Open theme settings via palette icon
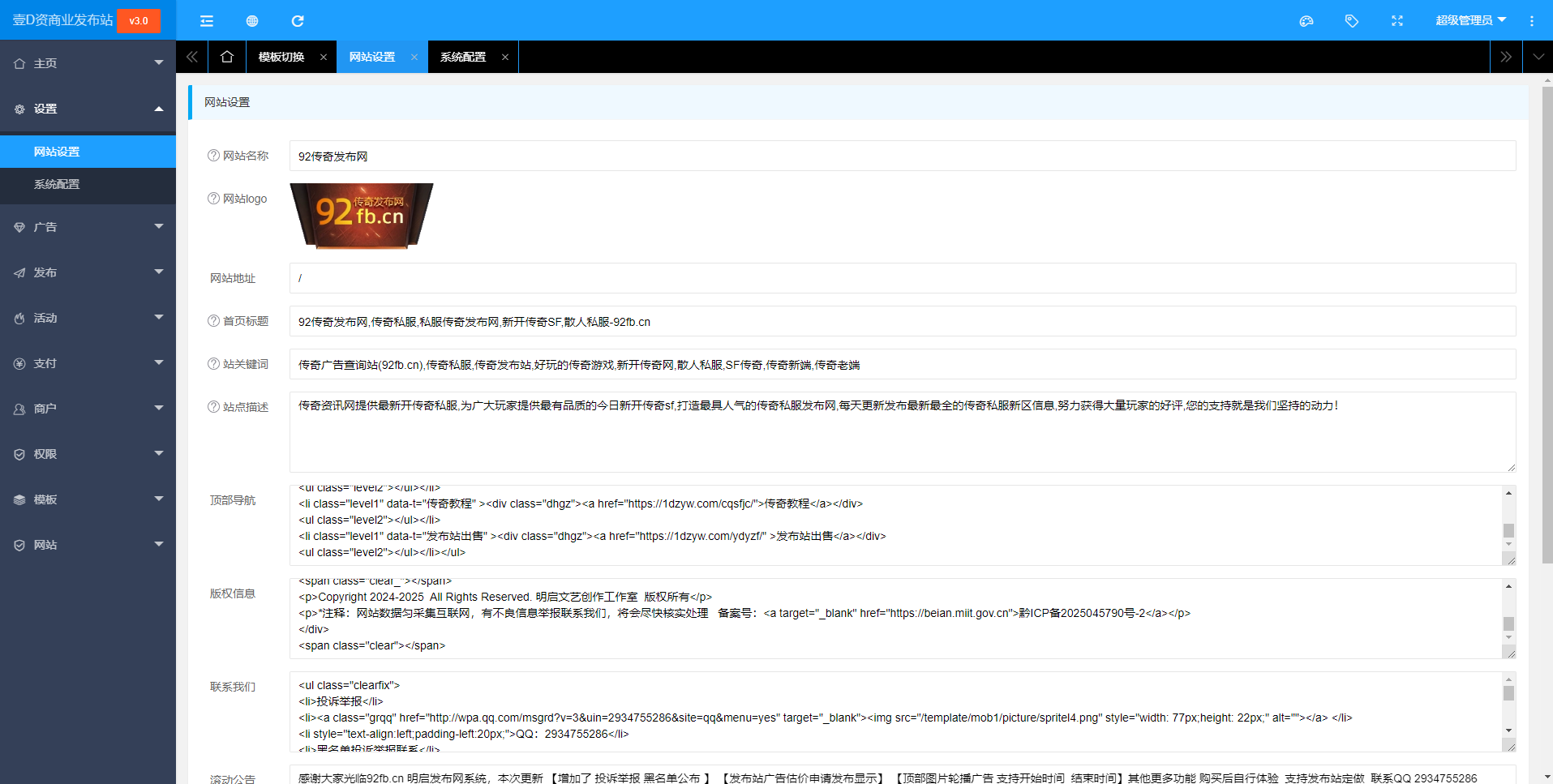 pyautogui.click(x=1306, y=20)
